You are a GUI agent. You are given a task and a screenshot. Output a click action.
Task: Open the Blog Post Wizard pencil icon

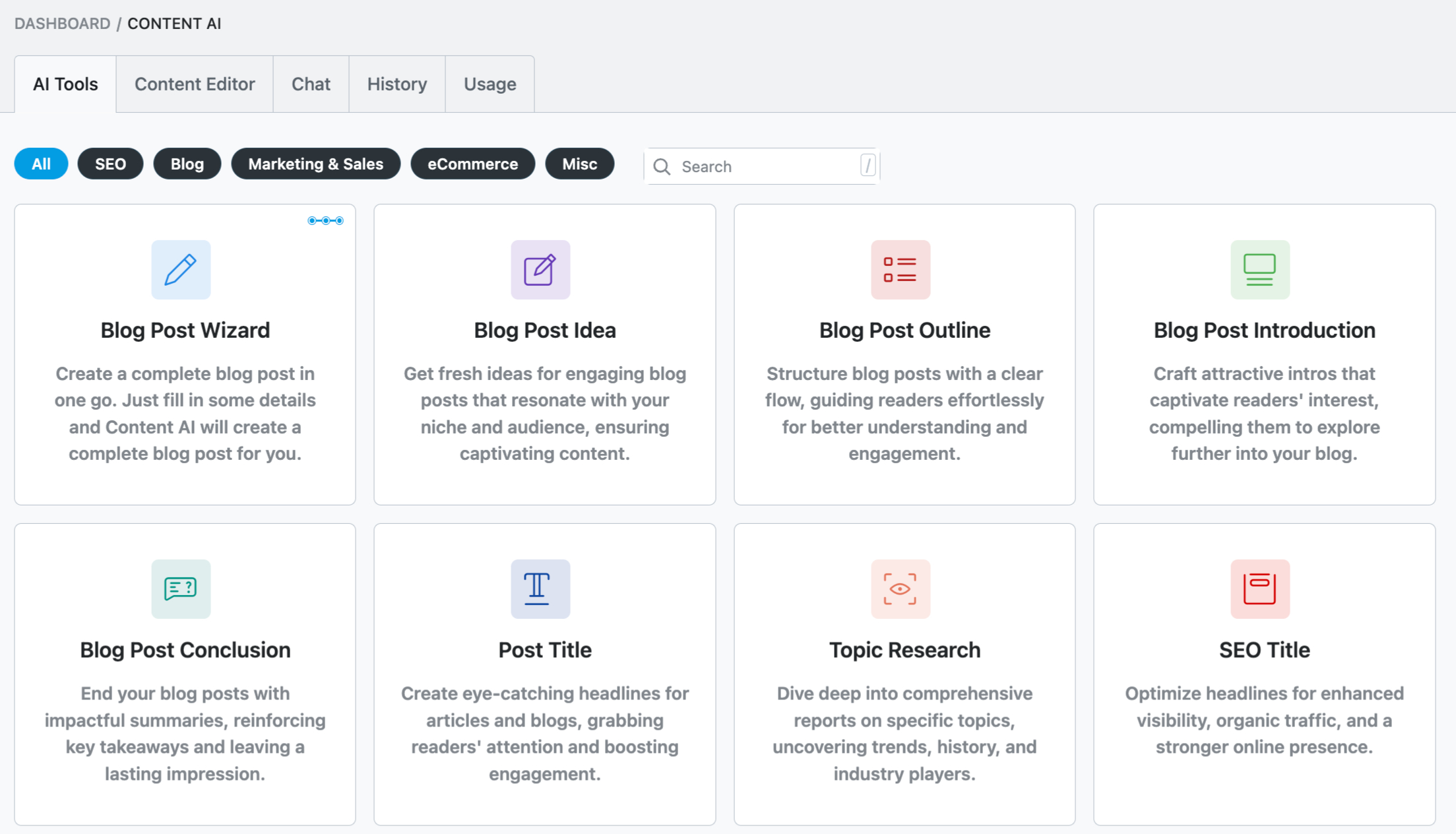pos(181,269)
